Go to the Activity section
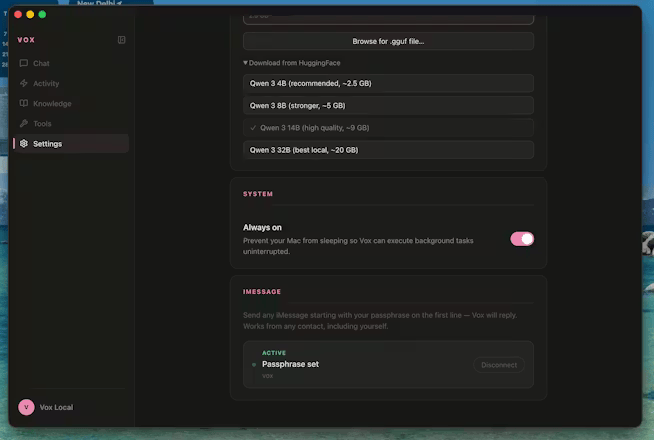 pos(71,83)
